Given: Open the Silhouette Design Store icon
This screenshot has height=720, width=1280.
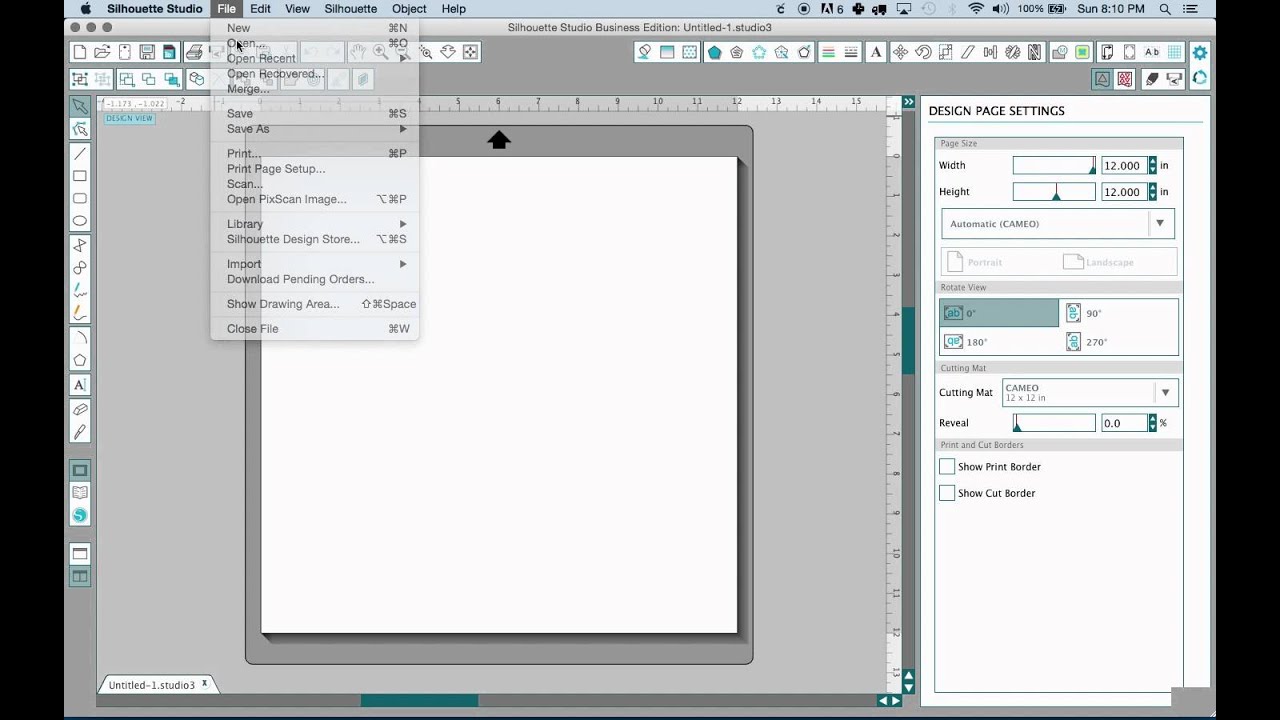Looking at the screenshot, I should point(80,516).
